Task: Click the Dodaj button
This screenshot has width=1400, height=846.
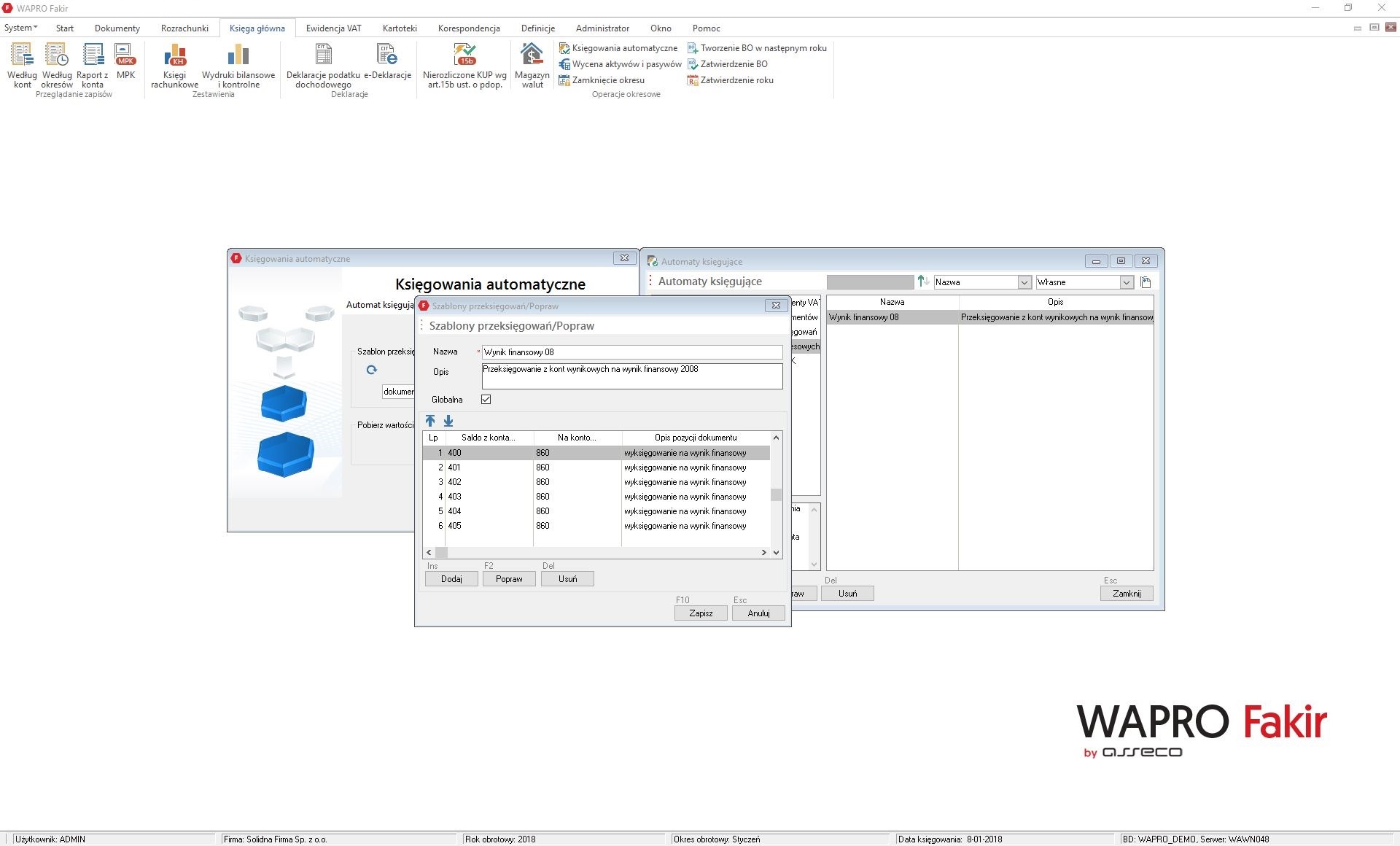Action: click(x=451, y=579)
